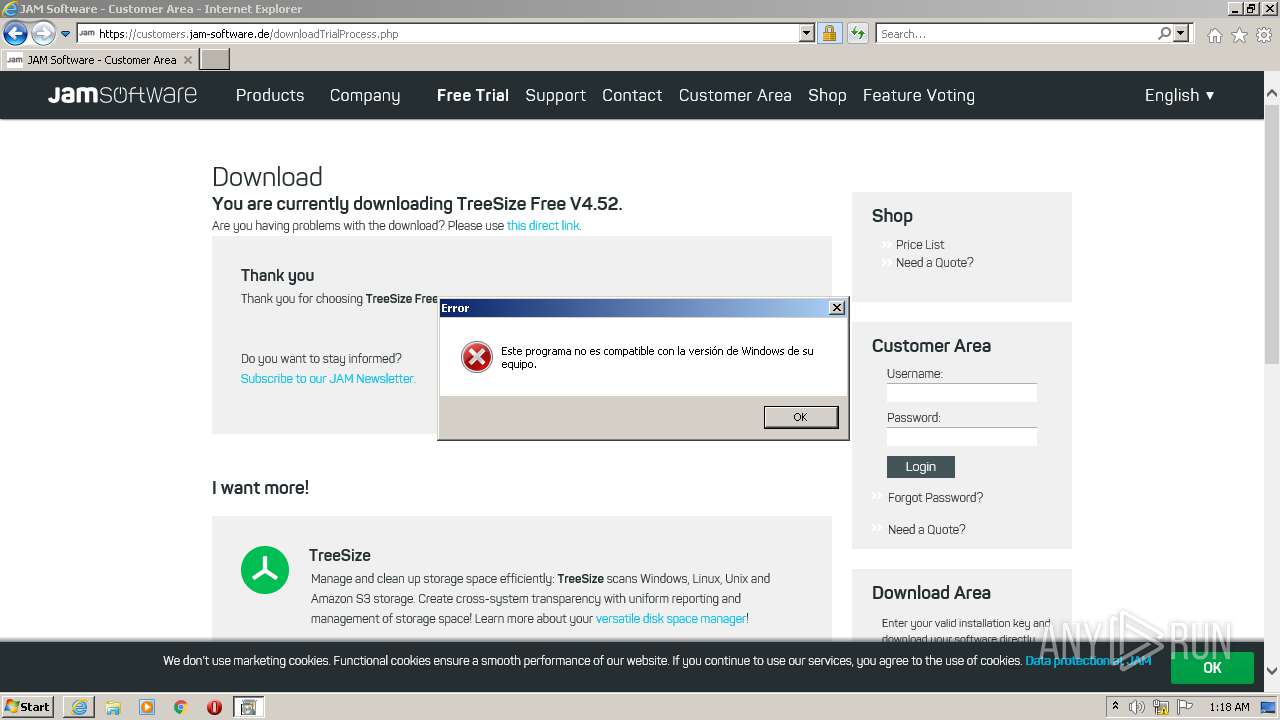
Task: Open the search provider dropdown arrow
Action: point(1181,33)
